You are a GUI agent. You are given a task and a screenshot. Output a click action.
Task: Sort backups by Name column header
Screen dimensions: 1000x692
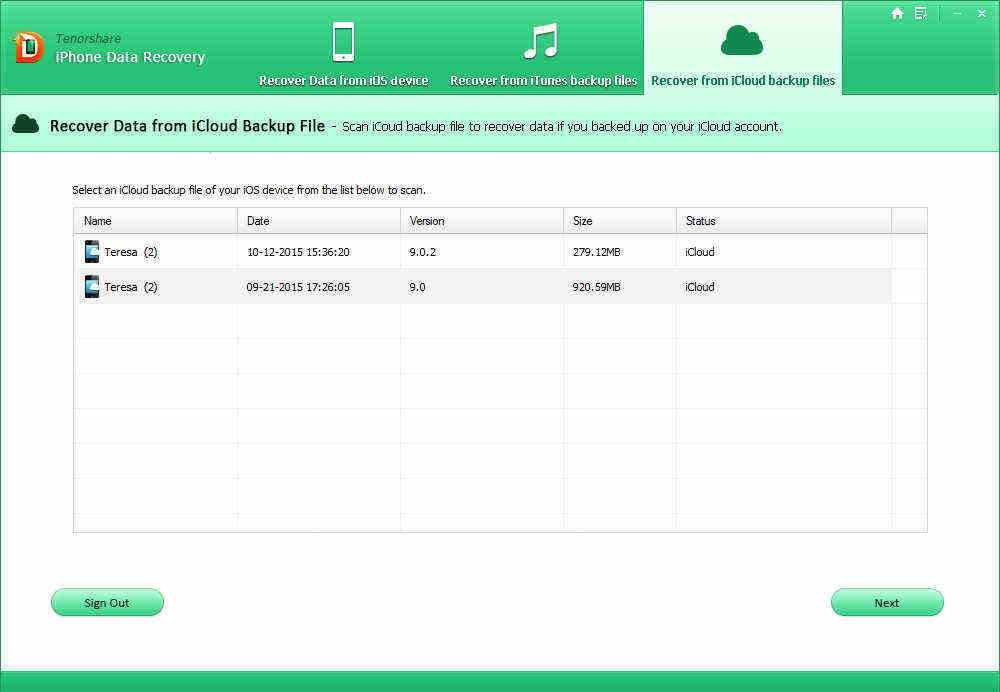pyautogui.click(x=156, y=221)
